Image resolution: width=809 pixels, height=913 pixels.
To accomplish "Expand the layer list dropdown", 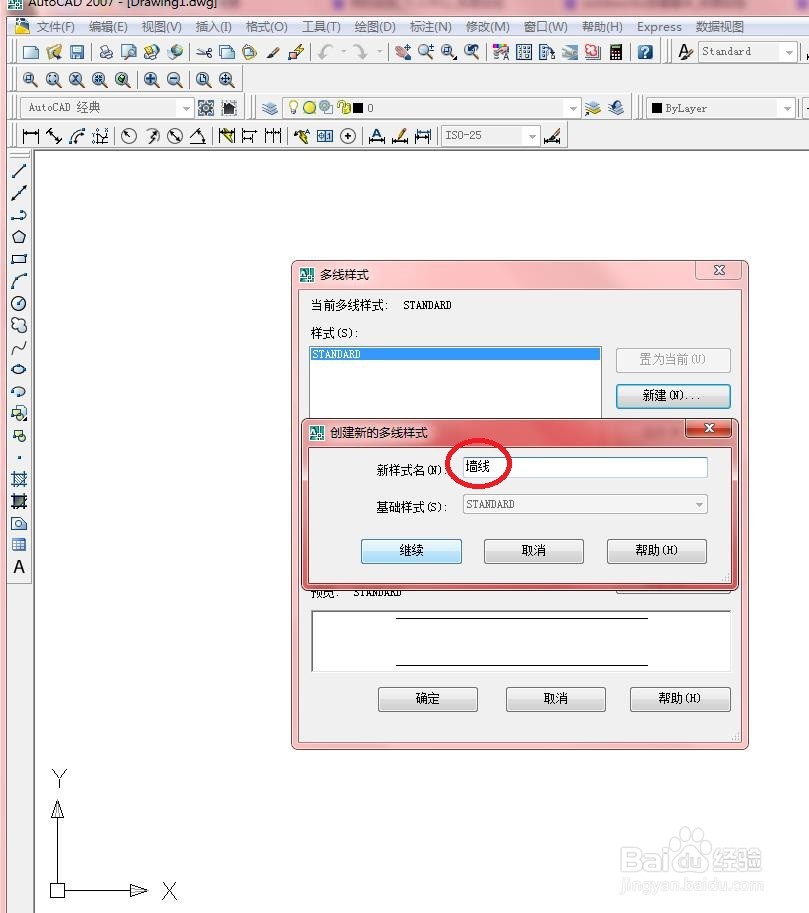I will tap(573, 108).
